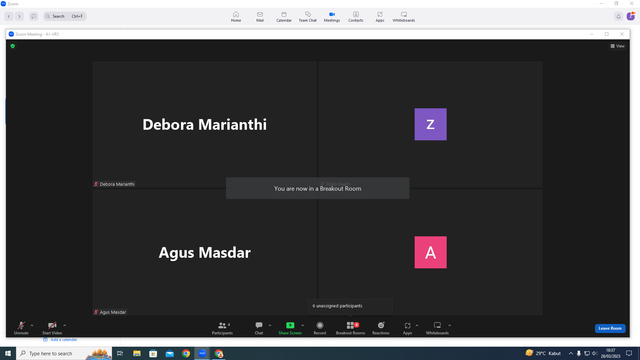Screen dimensions: 640x360
Task: Click the pink A participant avatar
Action: coord(431,252)
